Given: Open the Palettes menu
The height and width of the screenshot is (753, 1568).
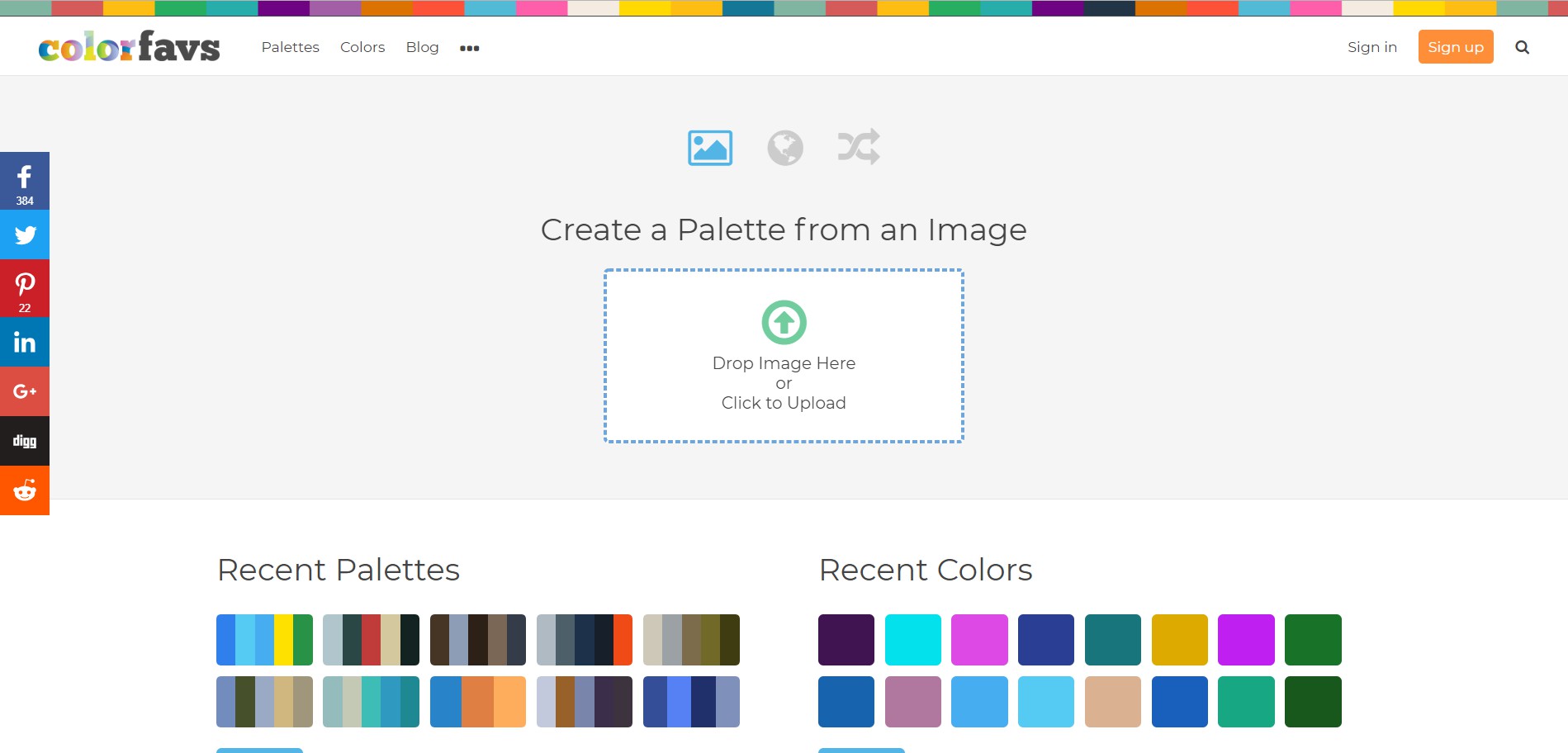Looking at the screenshot, I should coord(290,47).
